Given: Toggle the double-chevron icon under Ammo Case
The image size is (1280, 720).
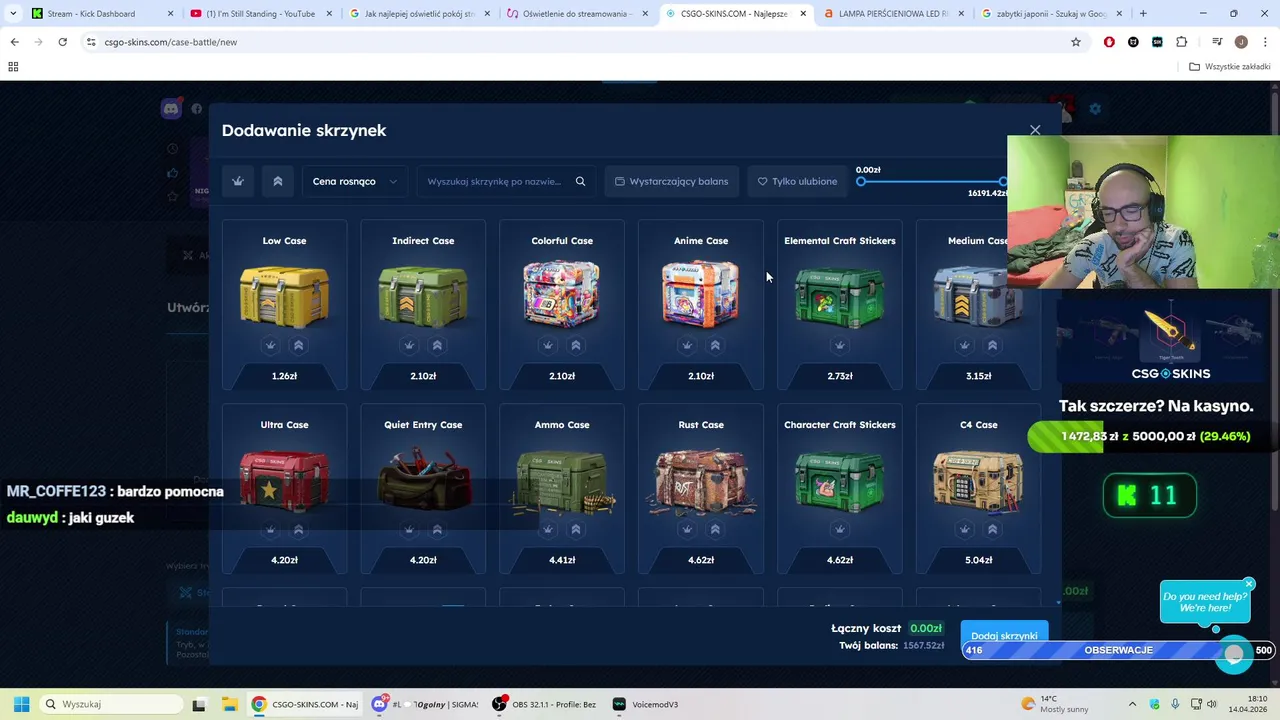Looking at the screenshot, I should point(576,529).
